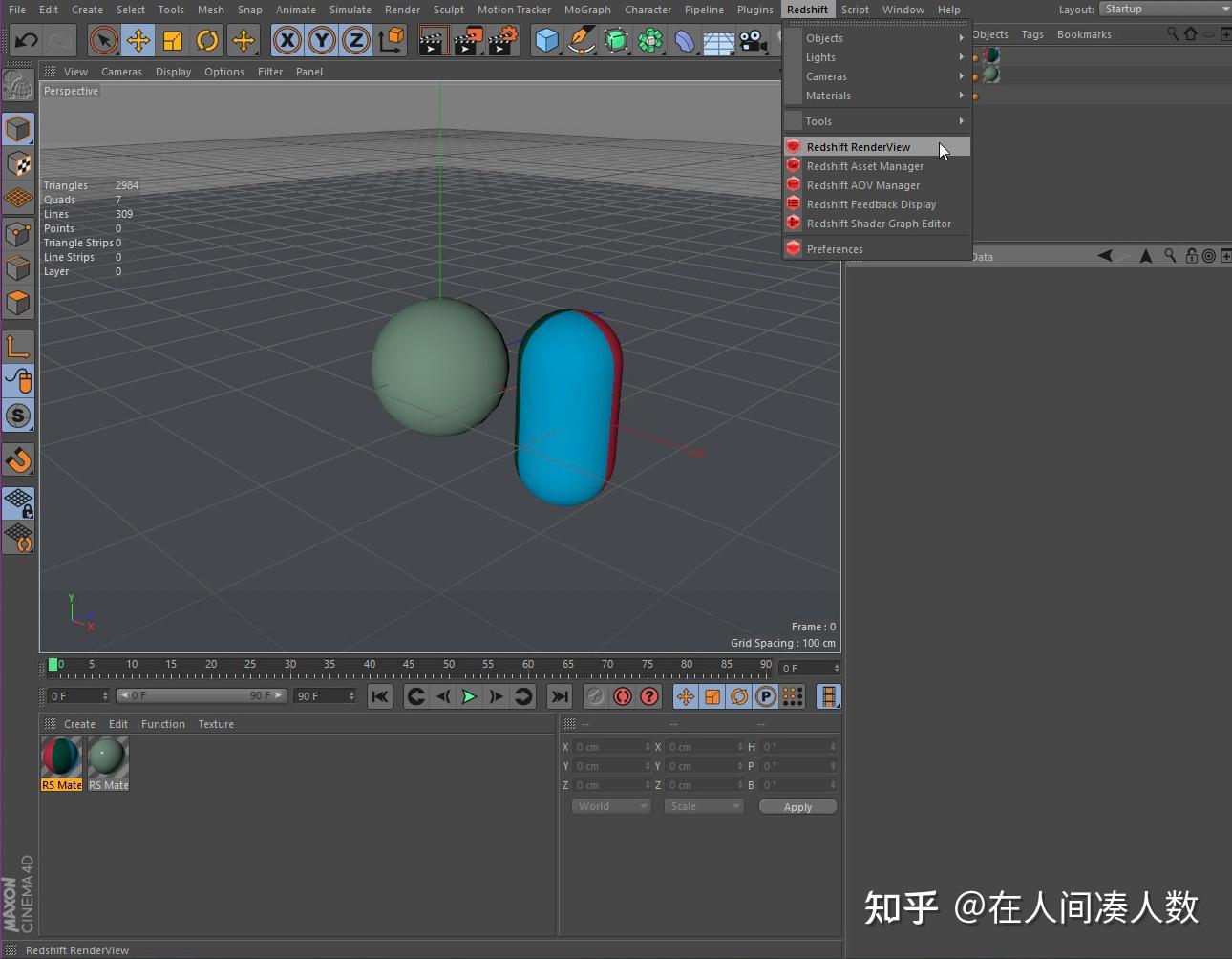
Task: Select the Scale tool
Action: tap(174, 40)
